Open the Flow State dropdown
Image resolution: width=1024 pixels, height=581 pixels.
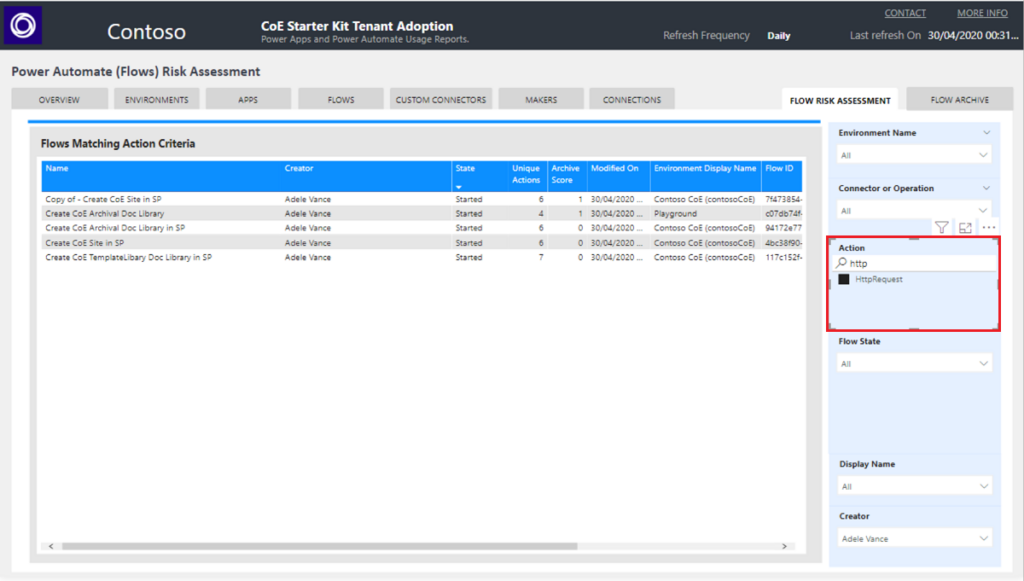(914, 364)
